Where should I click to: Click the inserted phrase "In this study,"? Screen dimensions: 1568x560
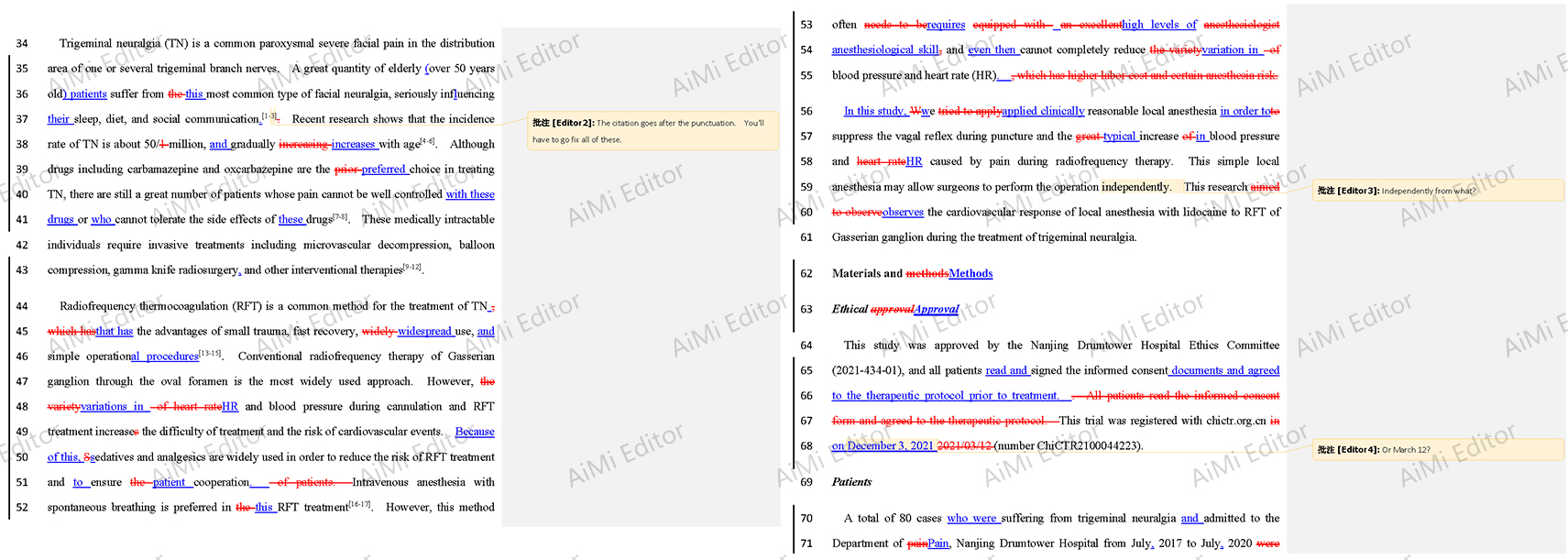876,111
